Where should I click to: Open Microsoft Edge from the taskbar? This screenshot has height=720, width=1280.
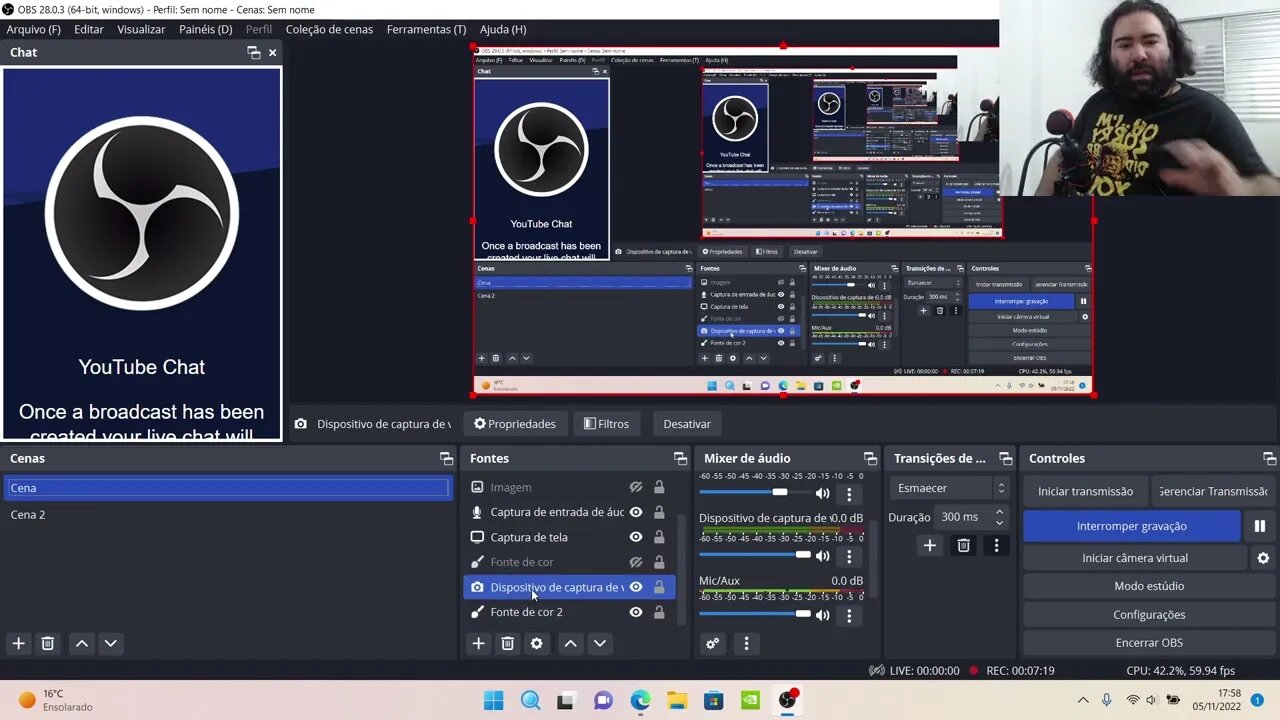coord(640,700)
